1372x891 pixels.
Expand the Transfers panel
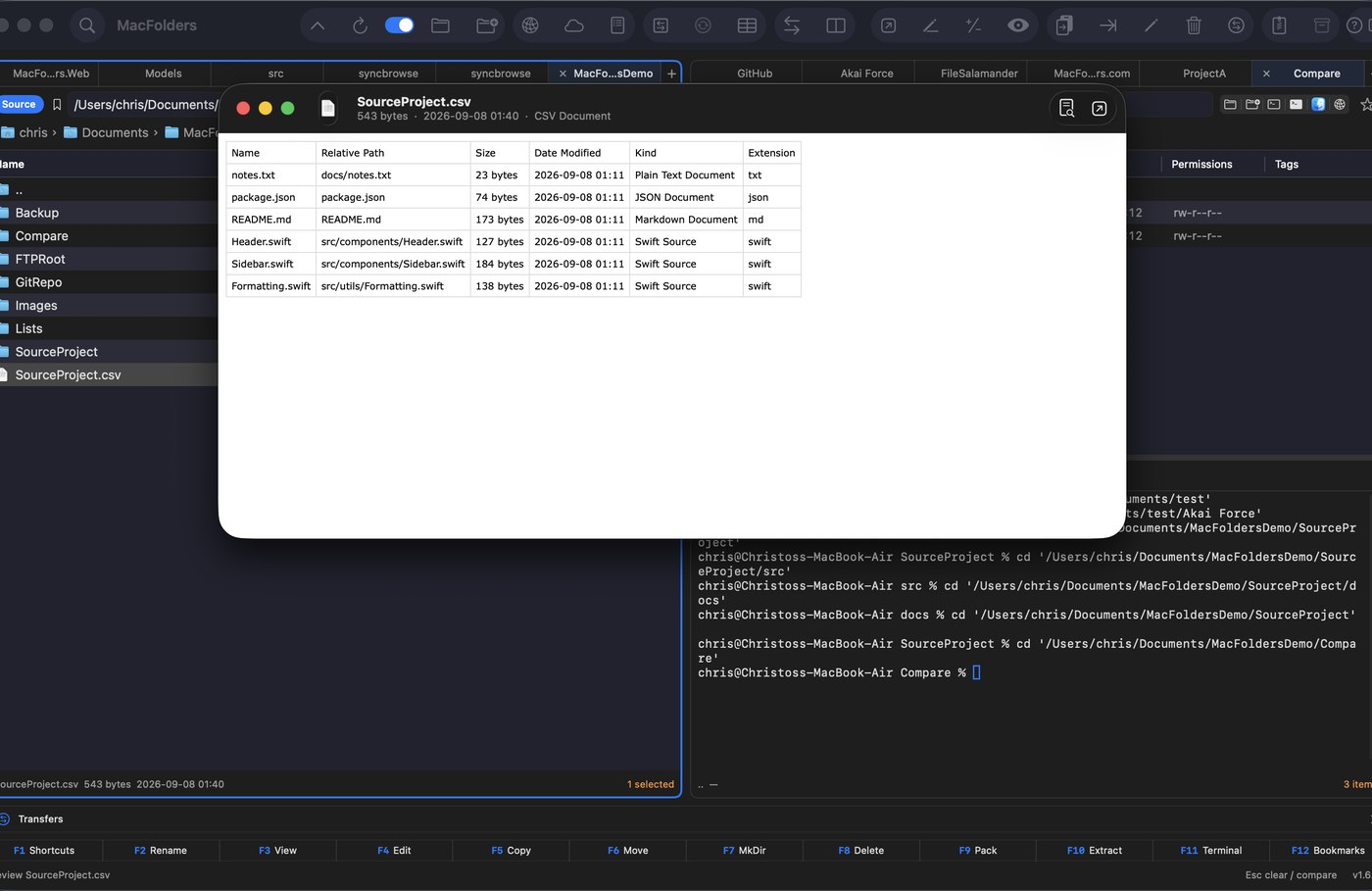(x=40, y=819)
